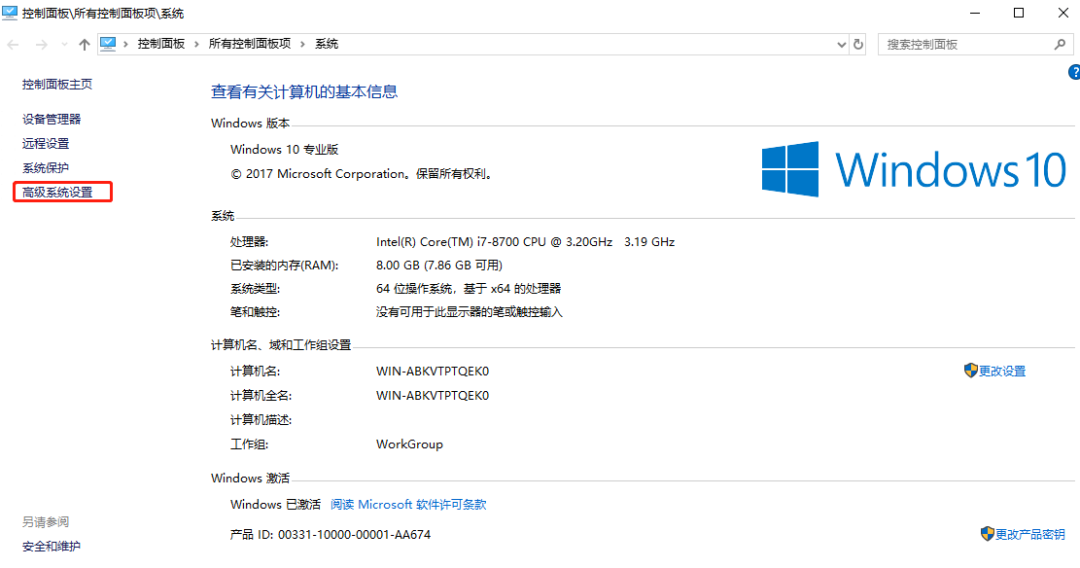Open 系统保护 link
The image size is (1080, 568).
(45, 168)
